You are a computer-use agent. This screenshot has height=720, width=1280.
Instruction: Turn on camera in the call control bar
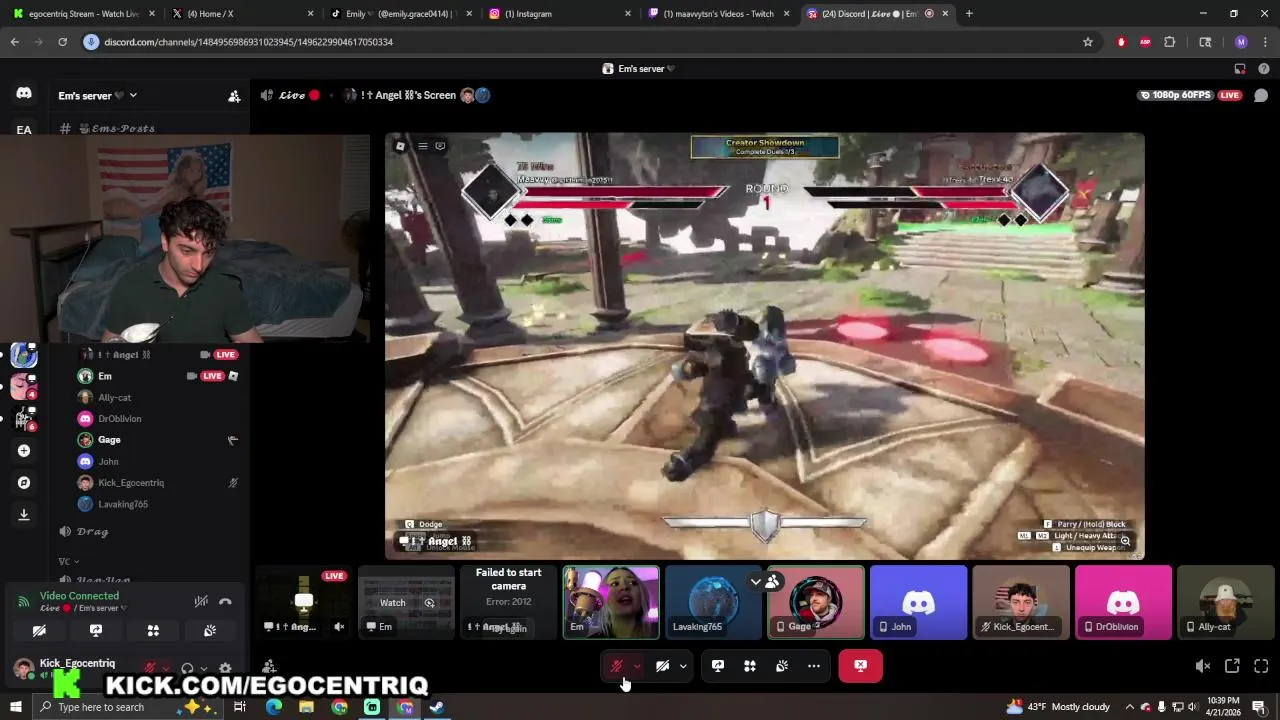point(662,666)
